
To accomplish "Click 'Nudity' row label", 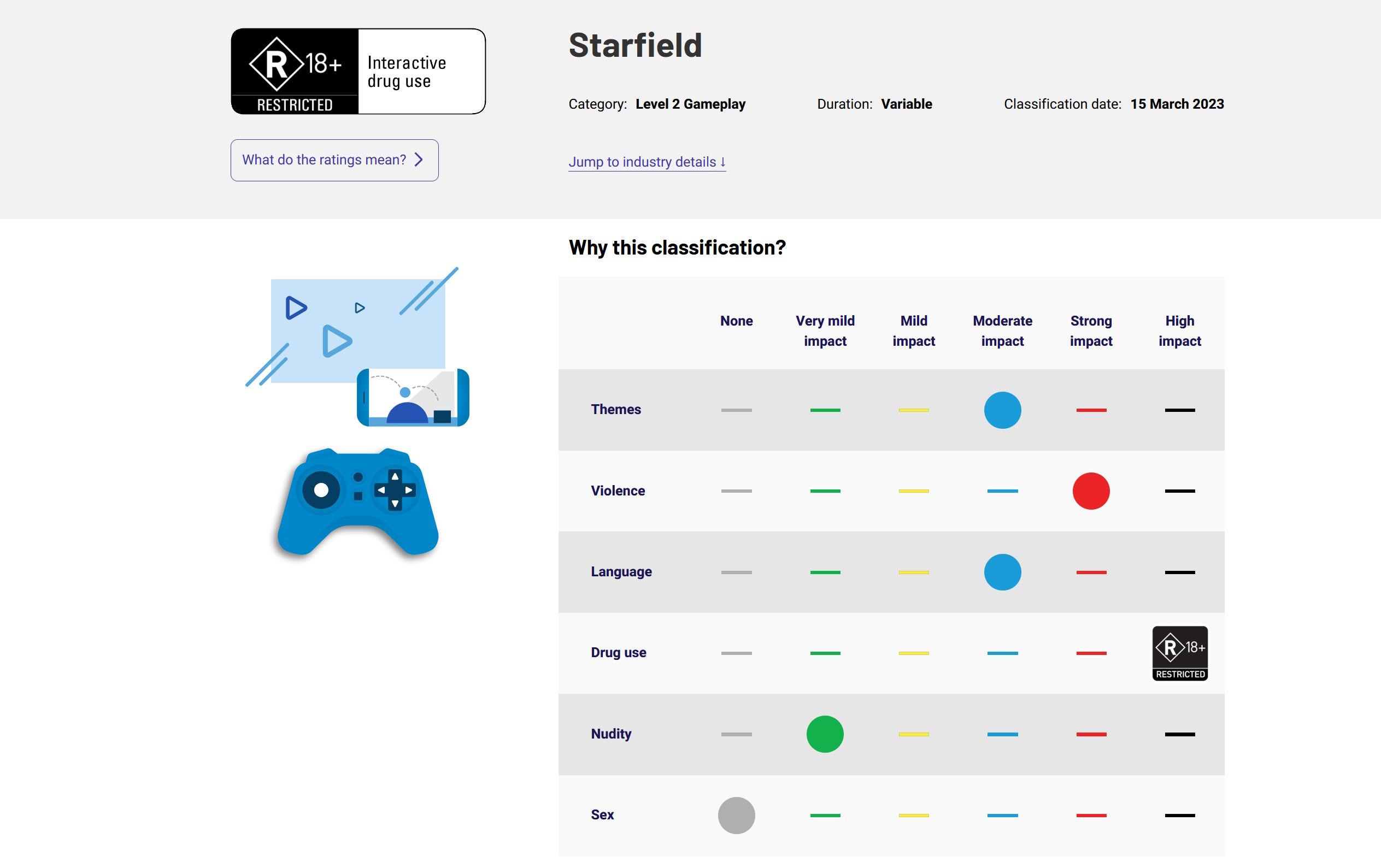I will (x=611, y=734).
